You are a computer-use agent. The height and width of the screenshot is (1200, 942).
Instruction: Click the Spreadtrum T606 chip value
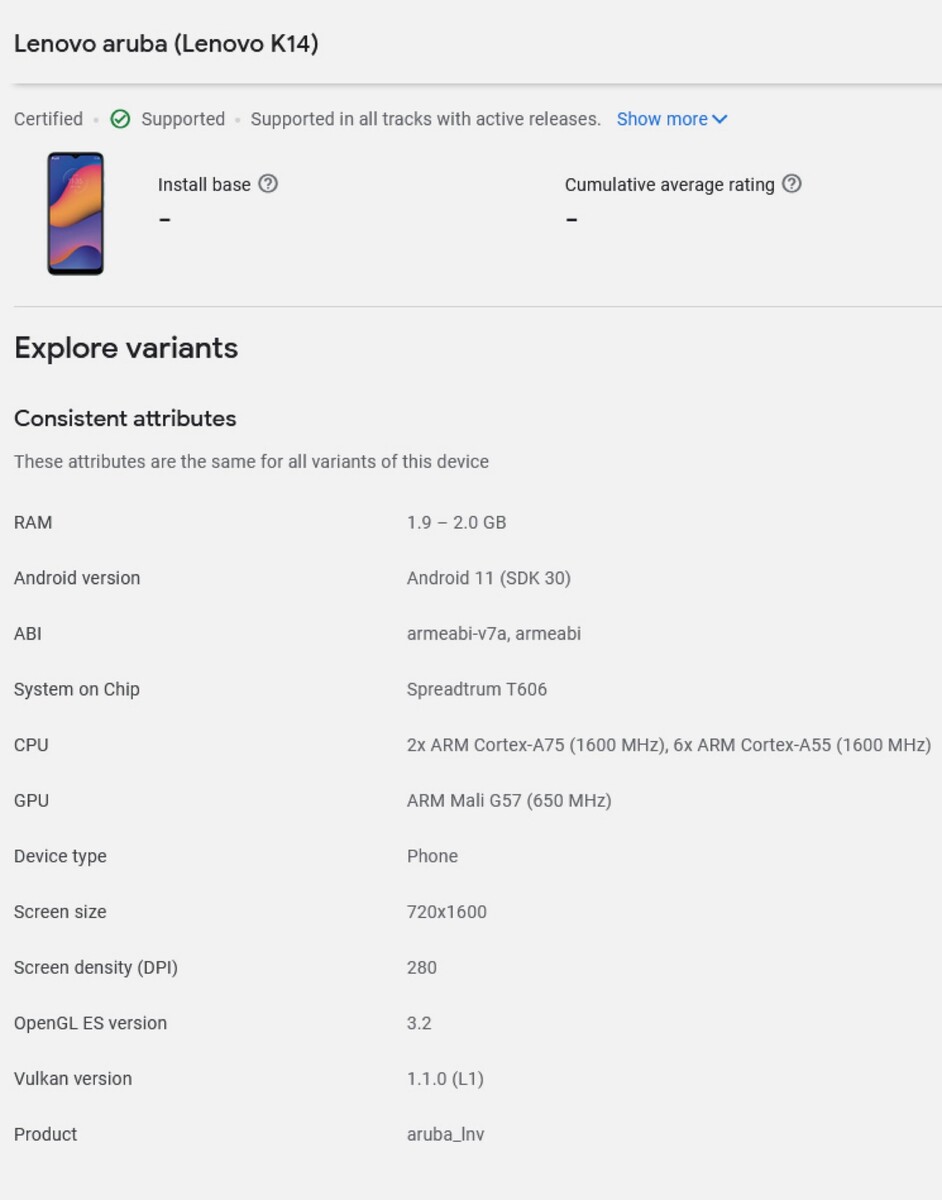coord(476,689)
